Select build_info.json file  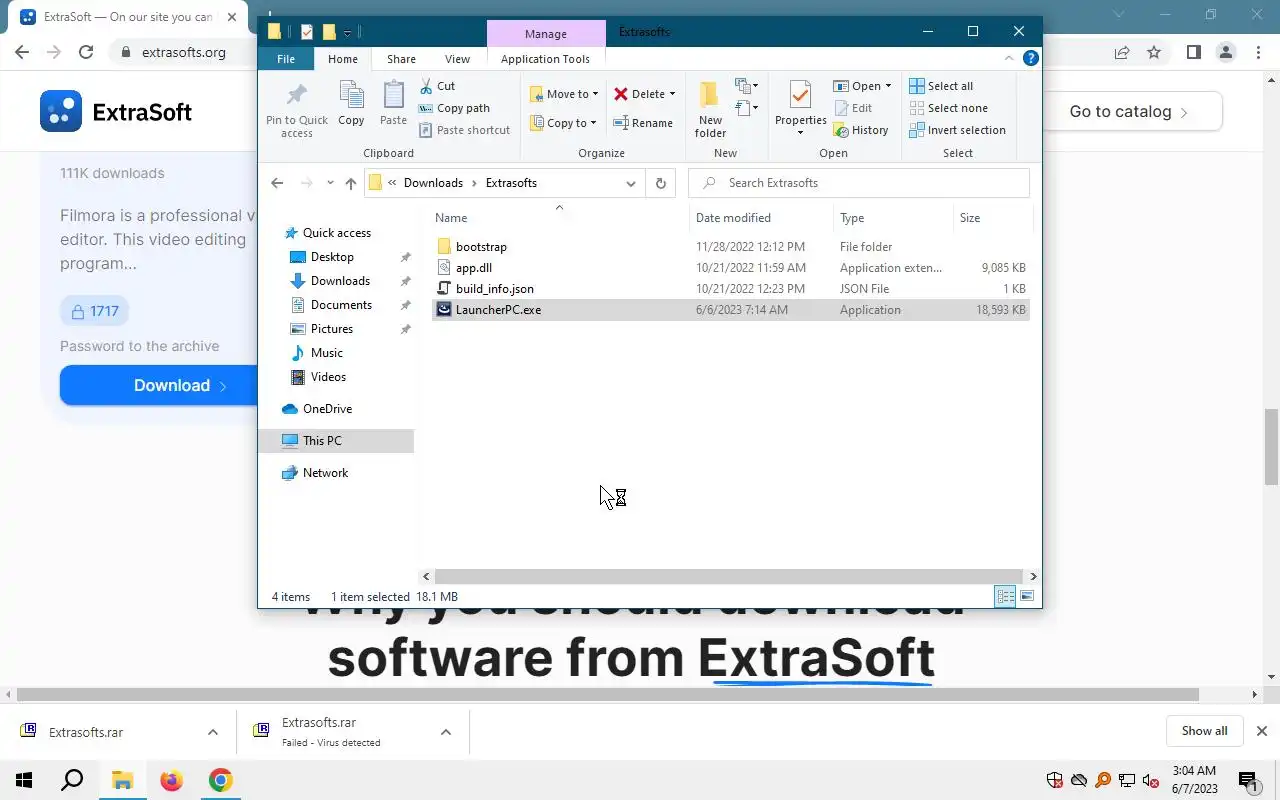coord(494,289)
